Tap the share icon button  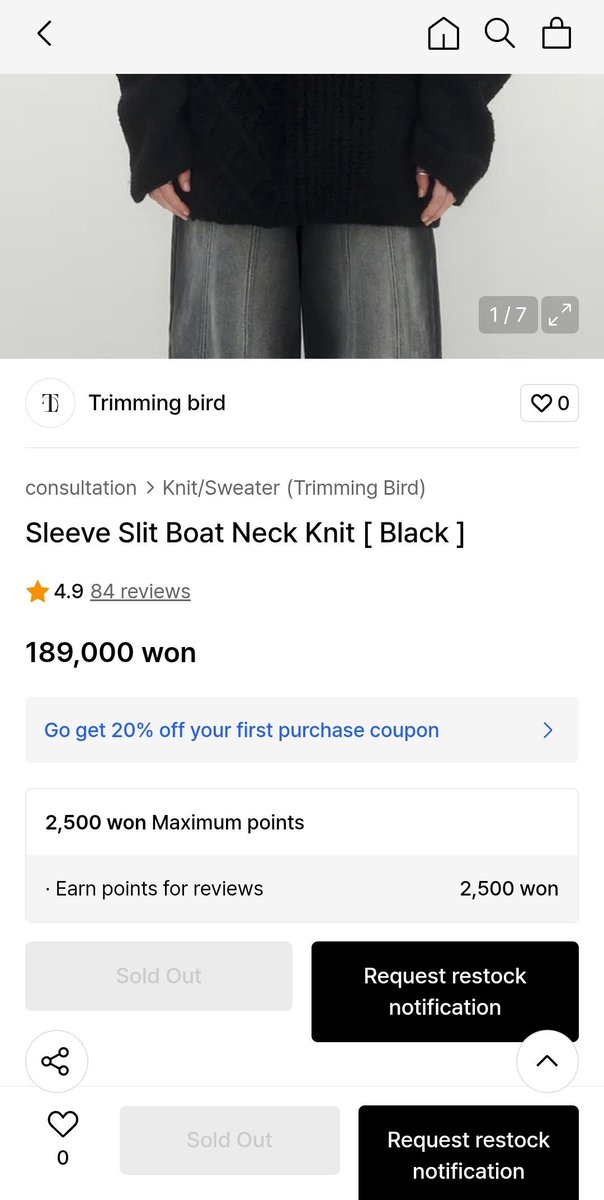[56, 1061]
